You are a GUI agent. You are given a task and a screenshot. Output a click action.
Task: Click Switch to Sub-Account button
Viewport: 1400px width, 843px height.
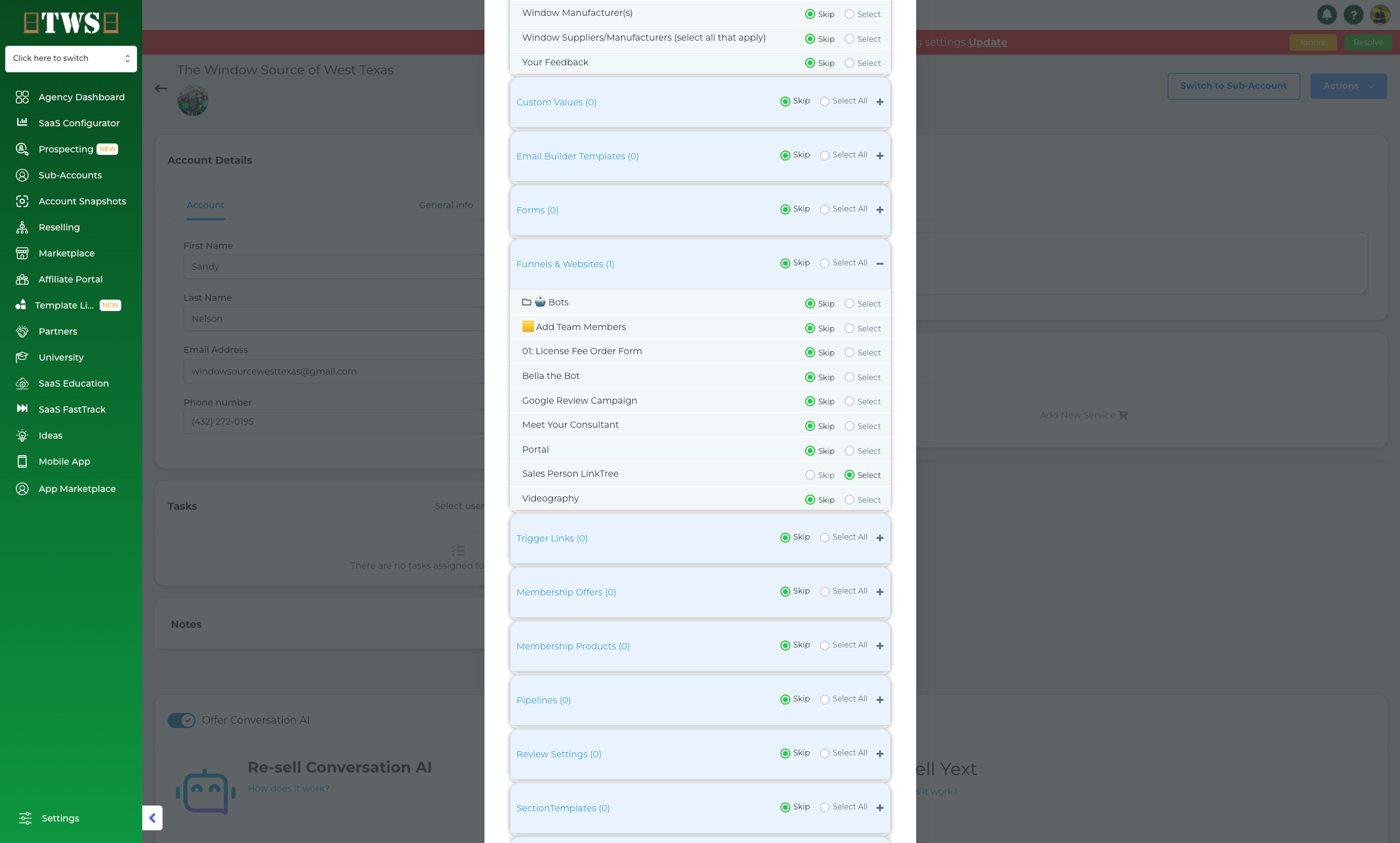click(x=1234, y=86)
